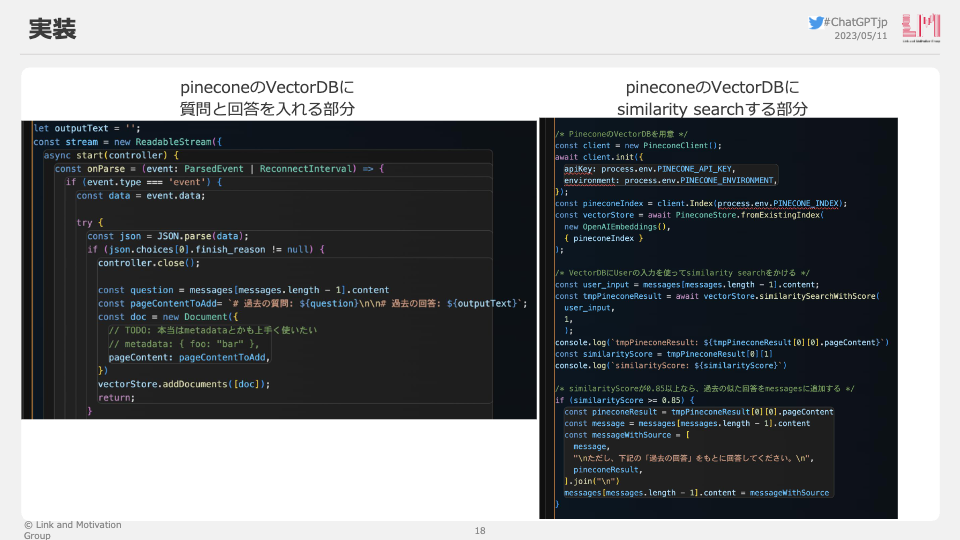Viewport: 960px width, 540px height.
Task: Click the slide title 実装
Action: pyautogui.click(x=52, y=31)
